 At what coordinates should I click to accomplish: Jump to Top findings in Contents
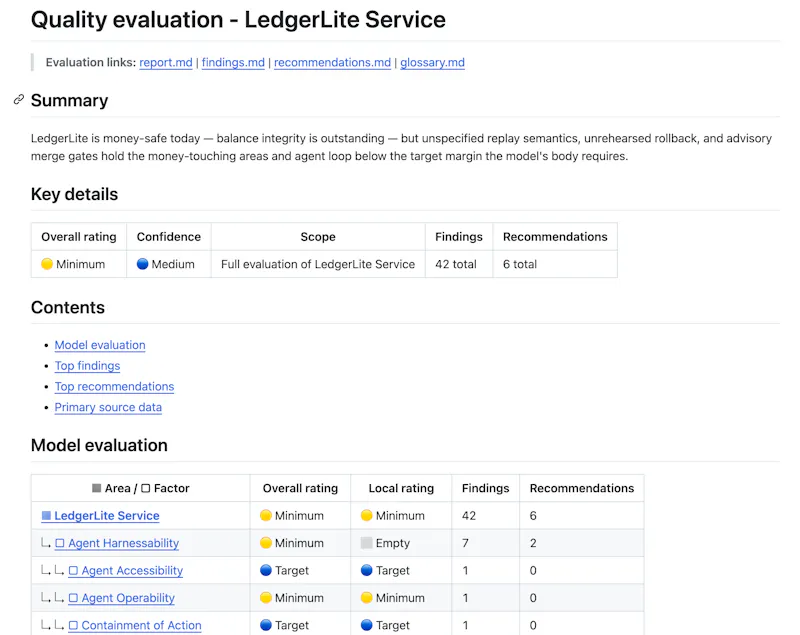coord(87,366)
